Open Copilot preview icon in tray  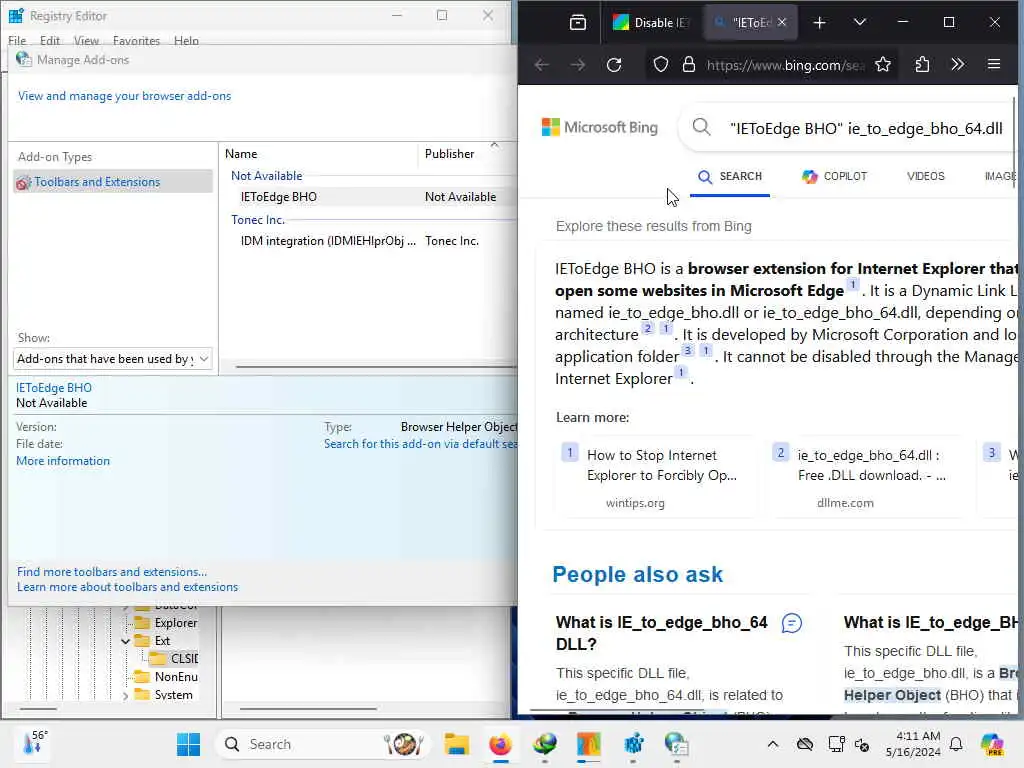coord(993,744)
